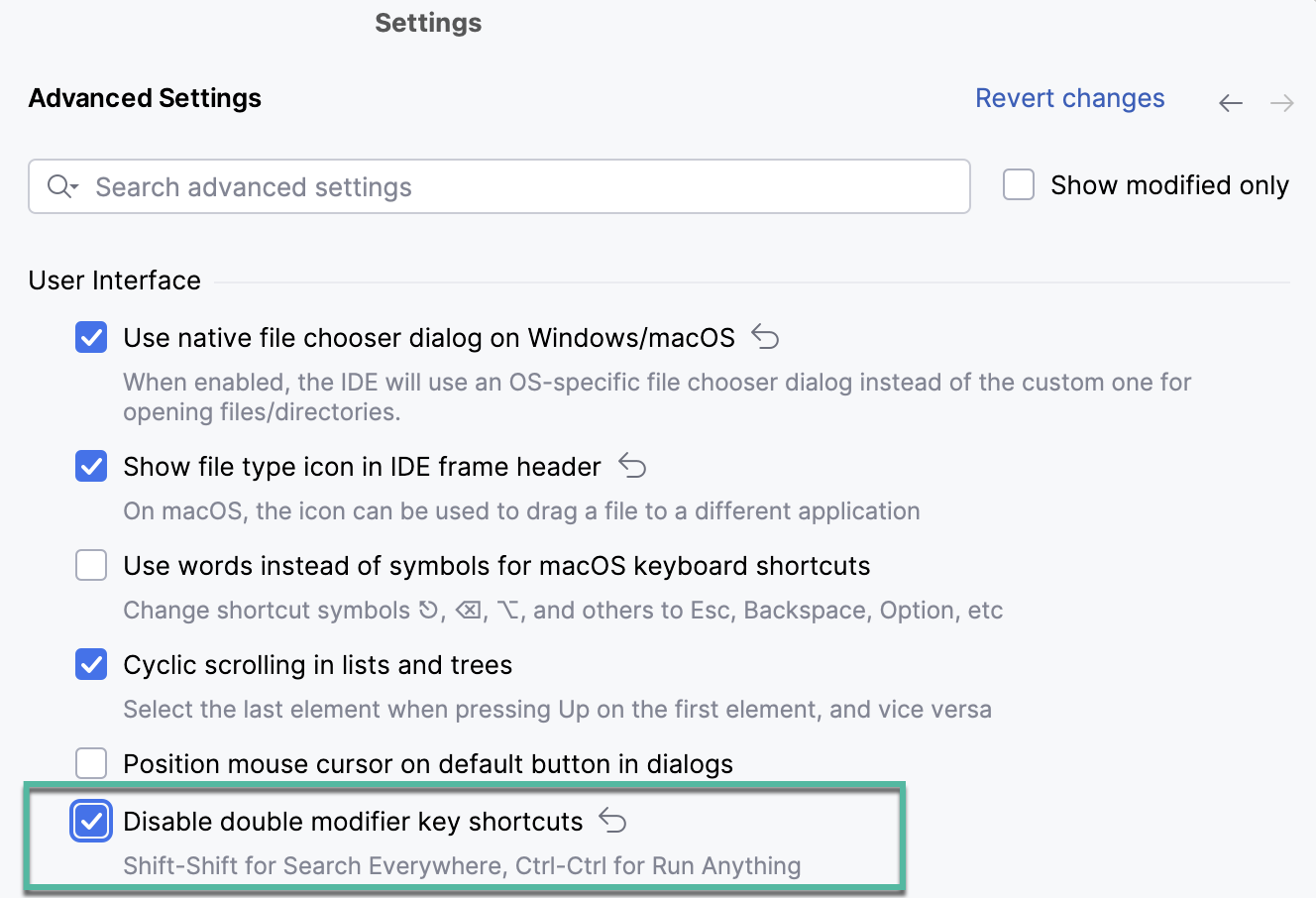
Task: Revert the file type icon setting
Action: (632, 466)
